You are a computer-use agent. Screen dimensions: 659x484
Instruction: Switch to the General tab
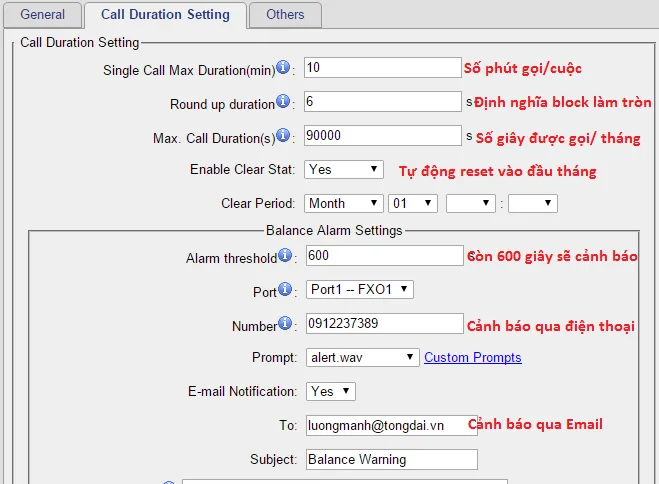coord(41,15)
